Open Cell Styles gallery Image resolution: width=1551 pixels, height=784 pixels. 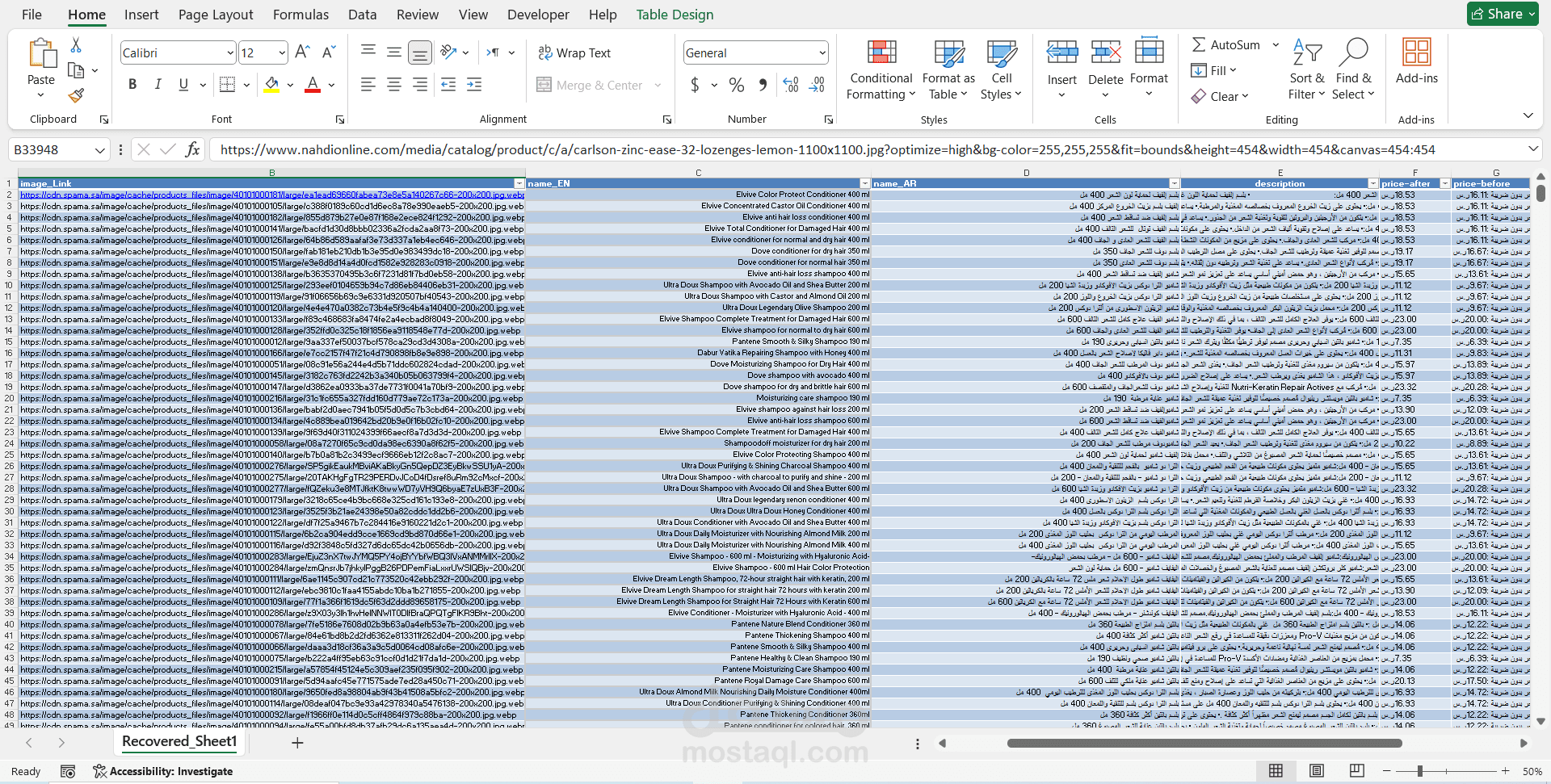point(1002,70)
